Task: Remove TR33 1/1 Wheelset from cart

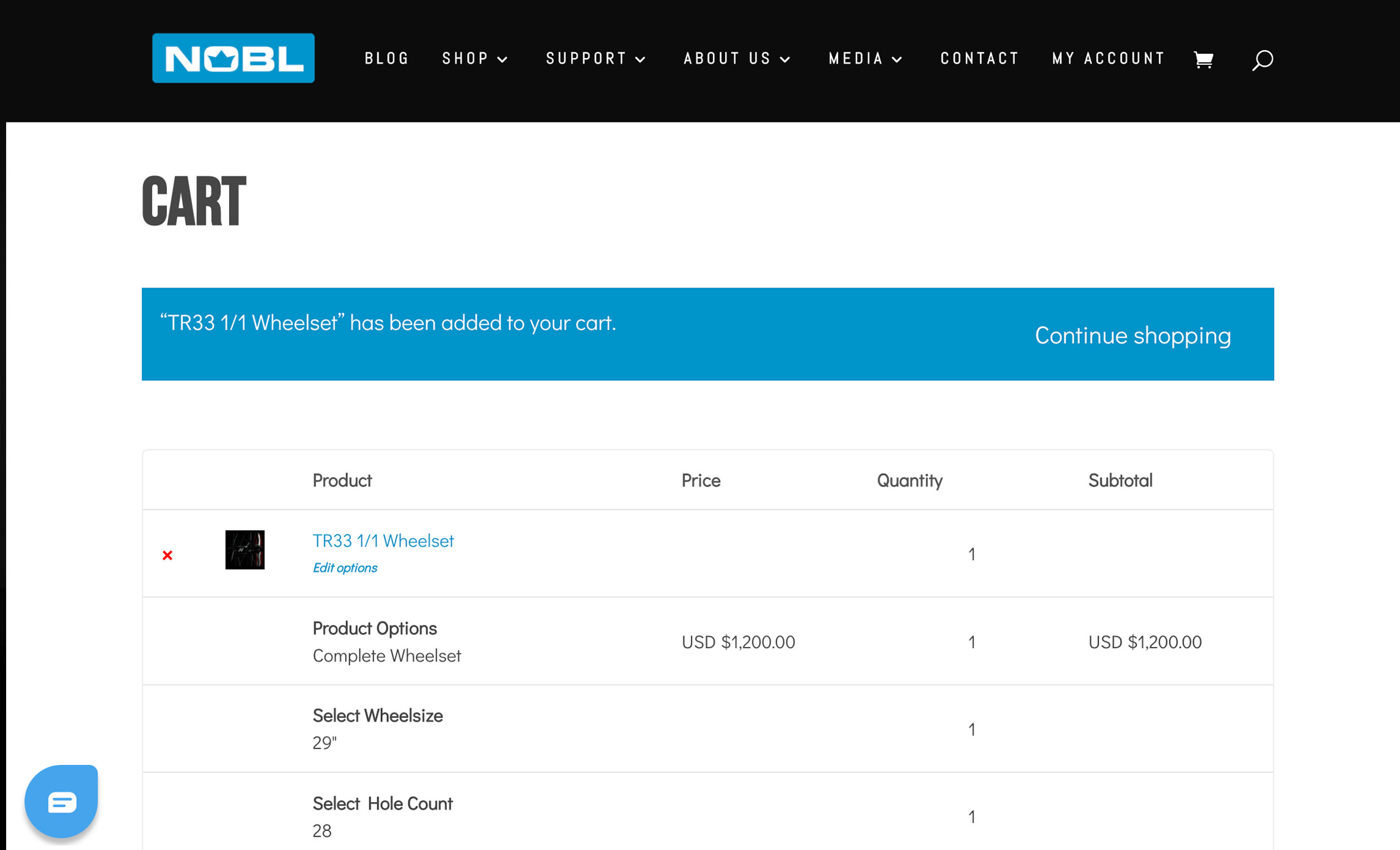Action: (168, 555)
